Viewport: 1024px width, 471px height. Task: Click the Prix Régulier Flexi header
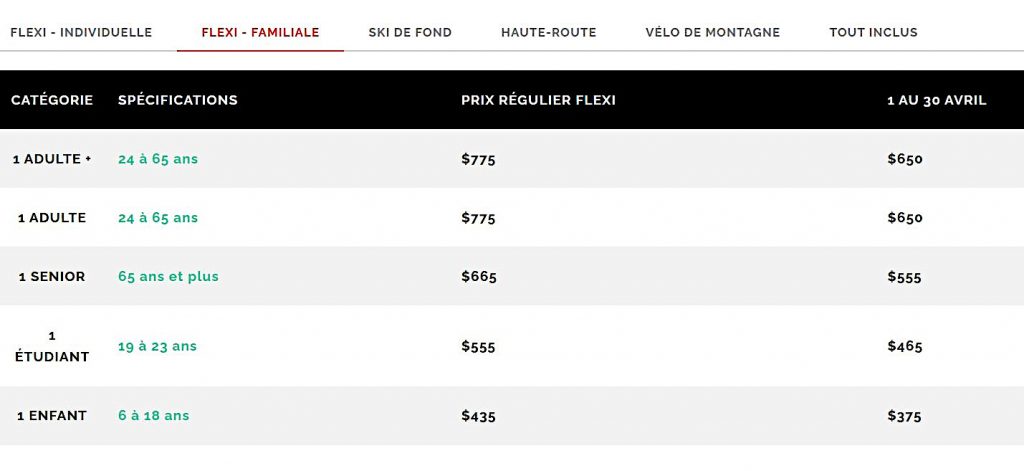pyautogui.click(x=538, y=100)
